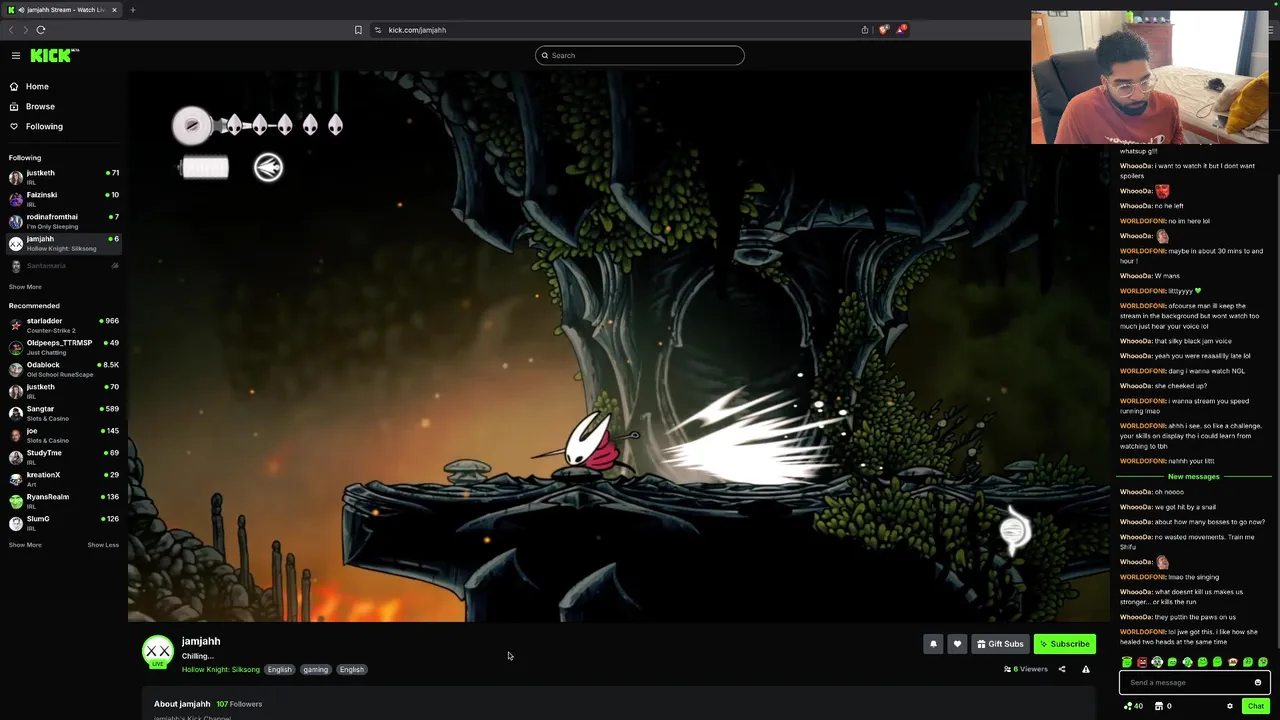
Task: Open the Kick logo homepage
Action: click(54, 56)
